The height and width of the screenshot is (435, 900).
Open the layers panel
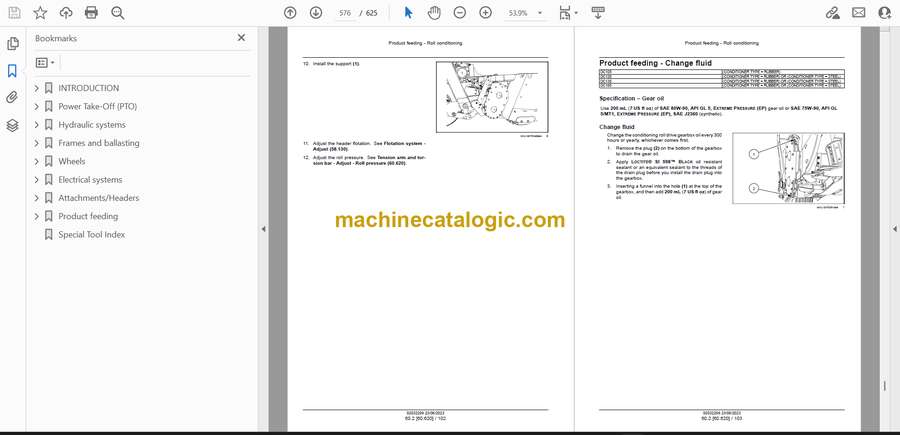(12, 126)
